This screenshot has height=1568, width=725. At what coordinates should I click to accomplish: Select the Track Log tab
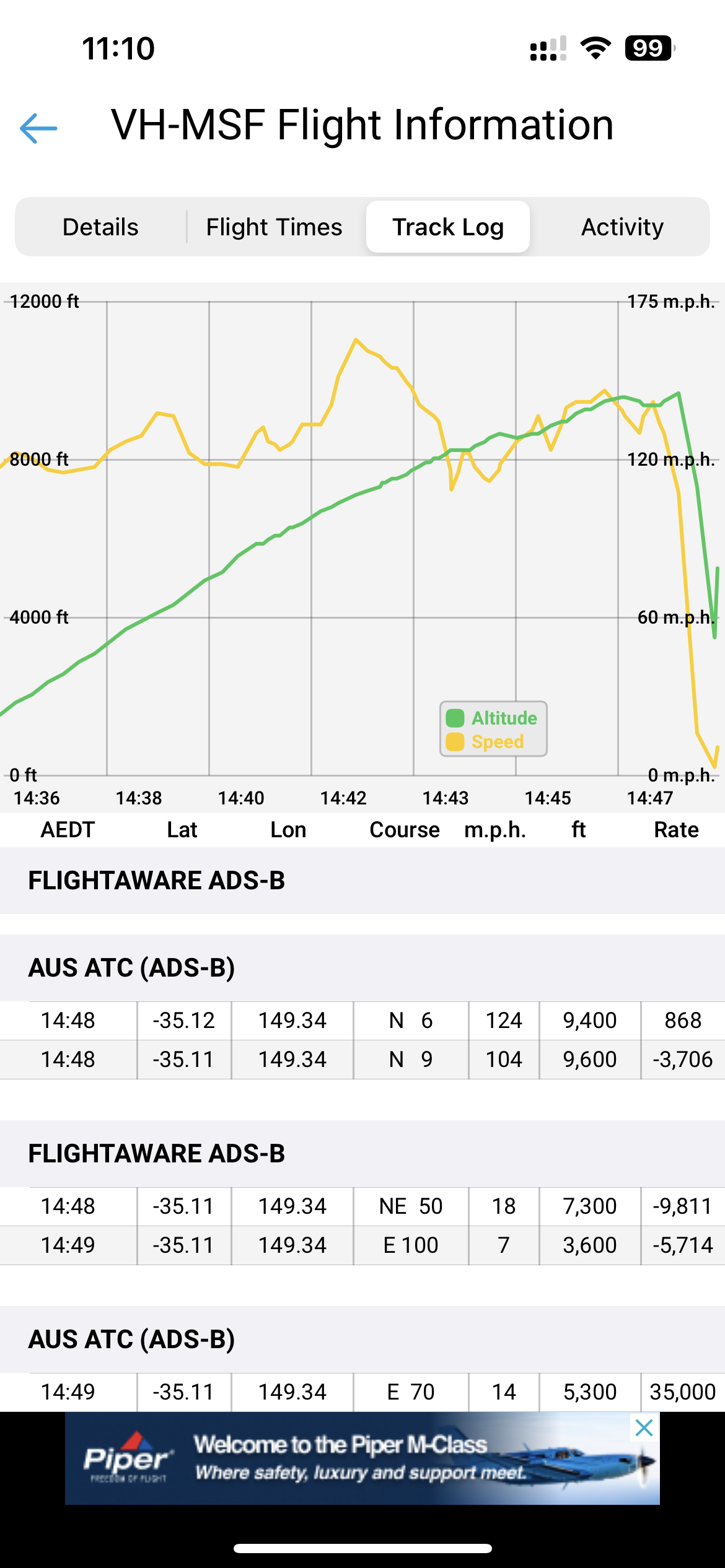click(x=447, y=227)
